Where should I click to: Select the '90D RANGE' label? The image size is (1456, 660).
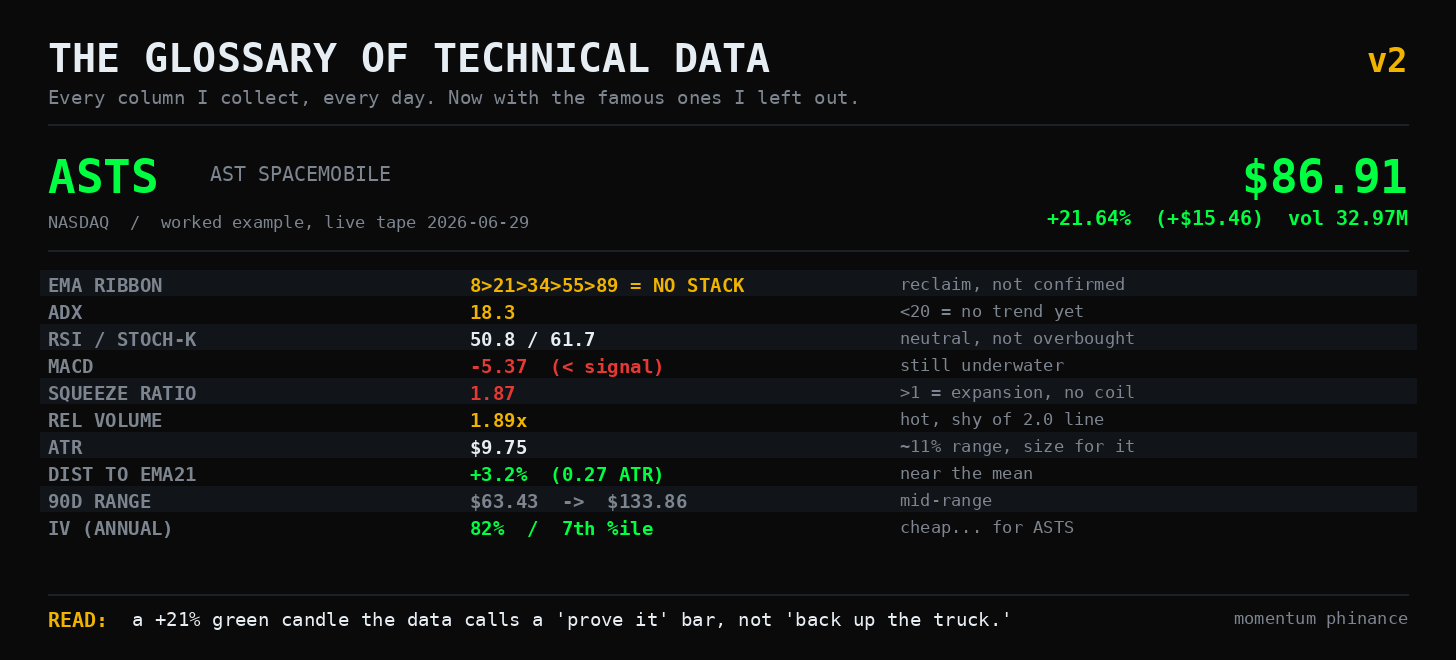[100, 502]
